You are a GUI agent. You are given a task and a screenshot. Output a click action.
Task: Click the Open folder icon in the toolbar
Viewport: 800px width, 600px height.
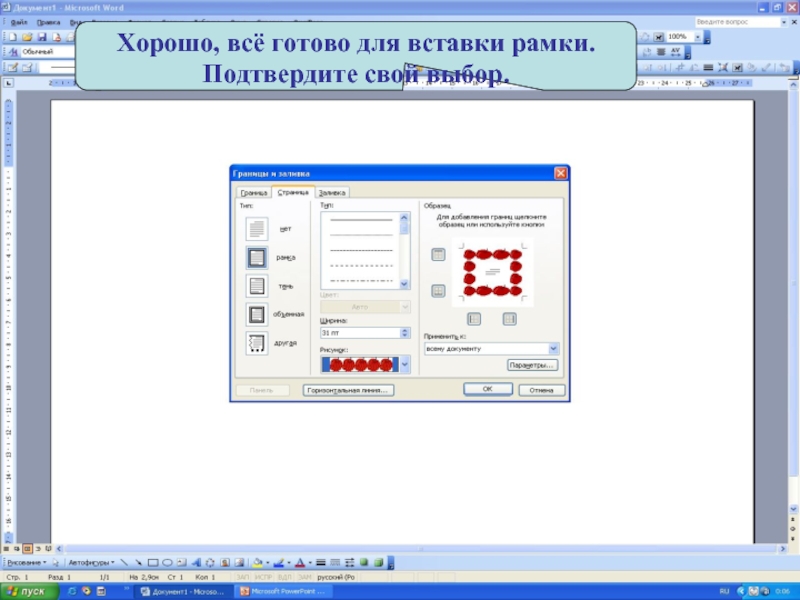click(x=27, y=37)
